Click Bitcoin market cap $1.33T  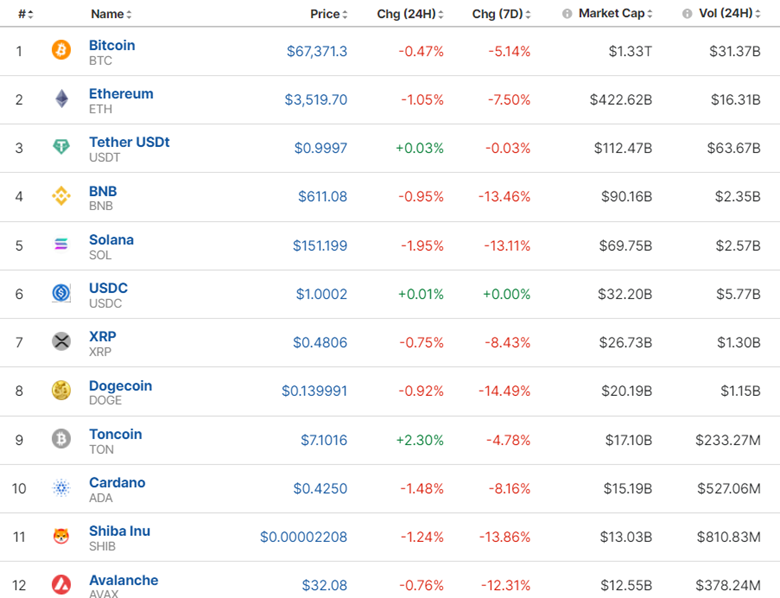coord(630,51)
